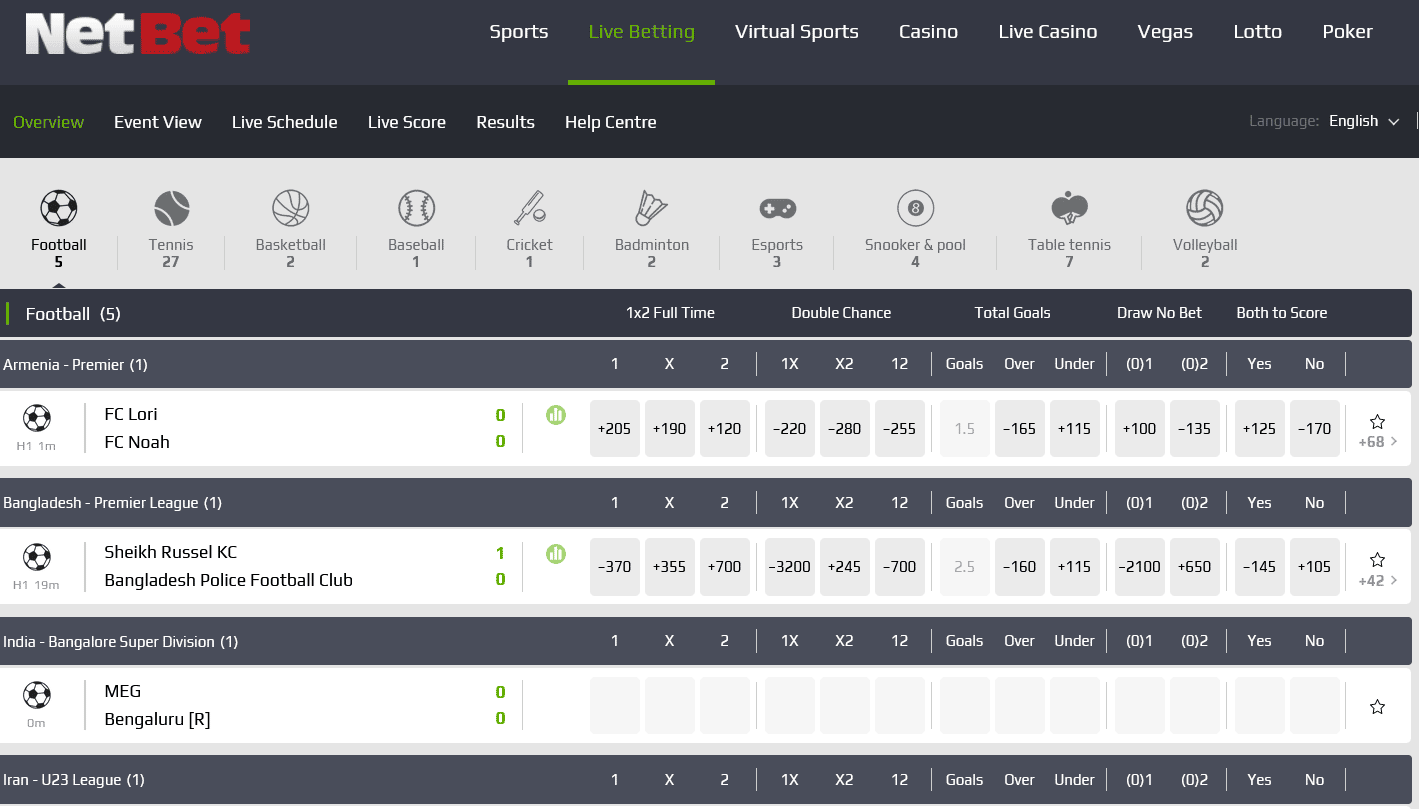Open statistics icon for FC Lori match
Screen dimensions: 1419x809
pyautogui.click(x=556, y=414)
